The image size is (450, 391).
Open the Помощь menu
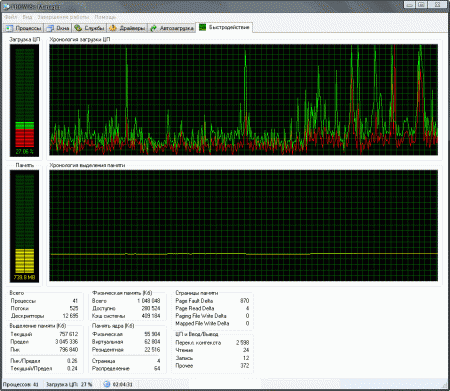point(105,17)
